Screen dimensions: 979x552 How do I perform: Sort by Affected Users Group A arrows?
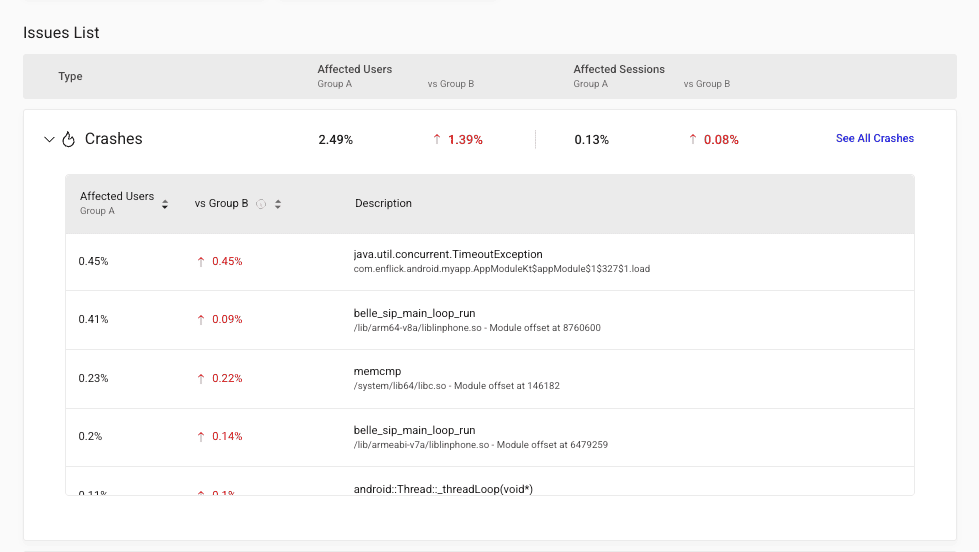165,204
